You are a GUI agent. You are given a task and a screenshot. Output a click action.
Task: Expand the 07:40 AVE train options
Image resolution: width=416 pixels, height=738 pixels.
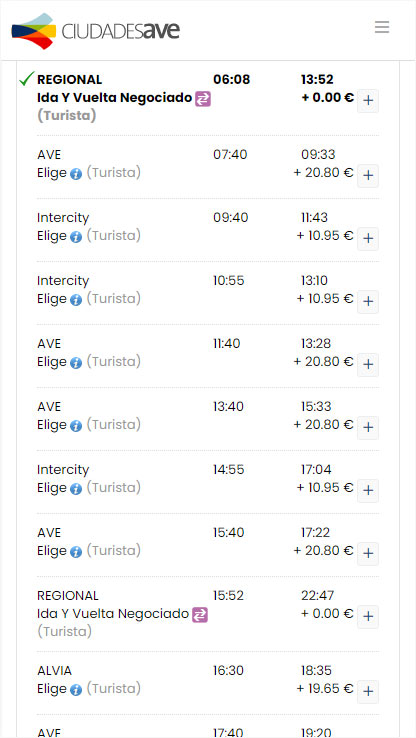[x=368, y=176]
